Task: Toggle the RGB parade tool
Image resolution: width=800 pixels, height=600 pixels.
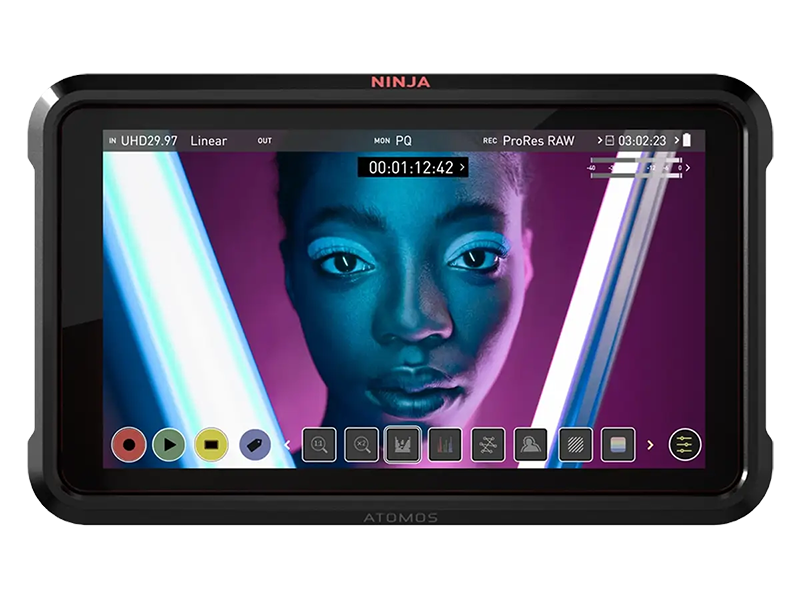Action: coord(445,445)
